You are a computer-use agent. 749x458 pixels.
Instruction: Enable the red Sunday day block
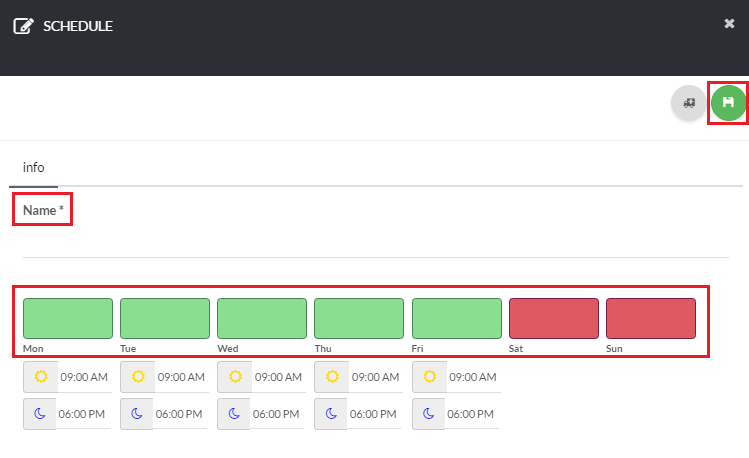pos(651,318)
